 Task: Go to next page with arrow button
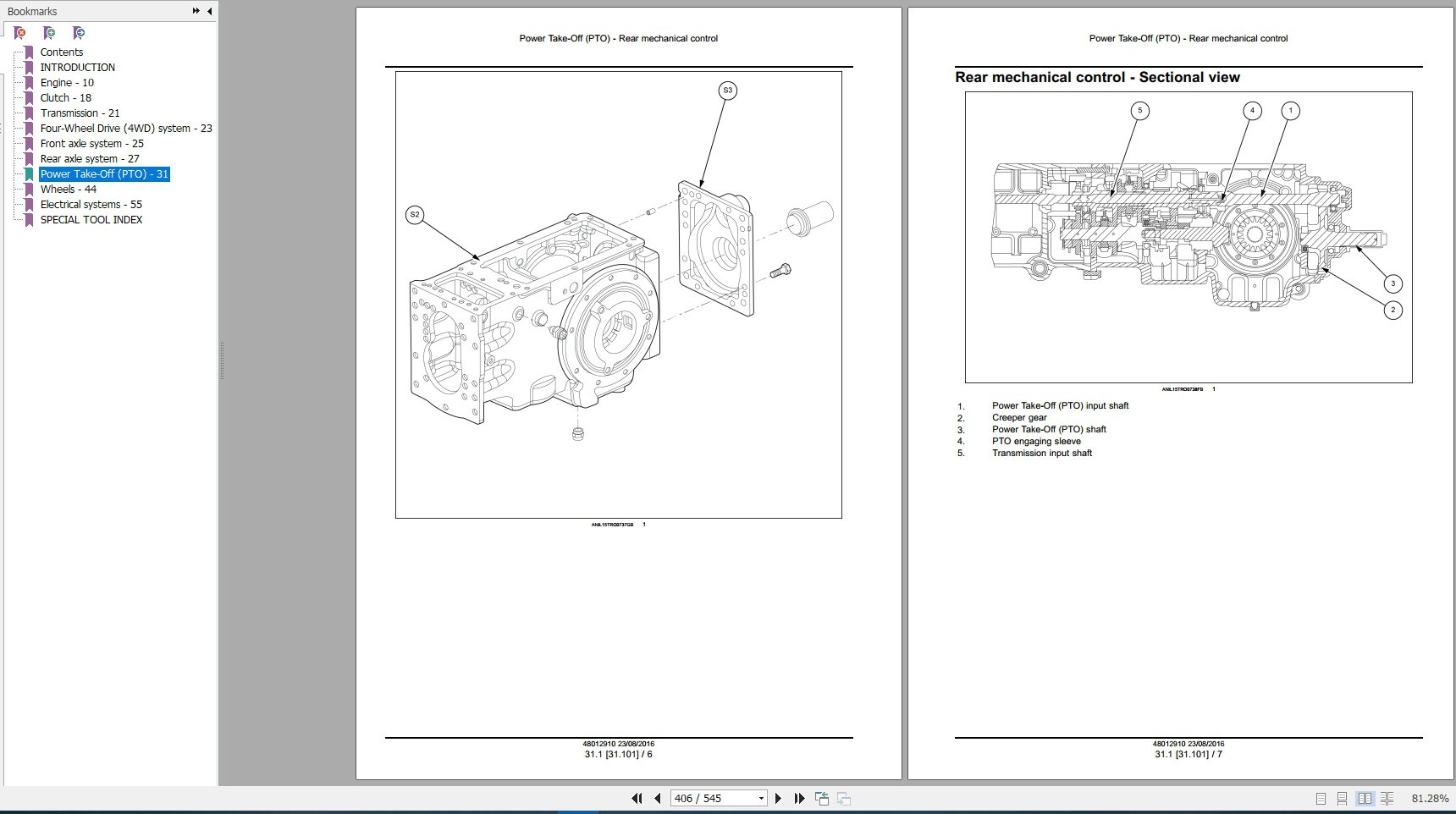point(779,798)
